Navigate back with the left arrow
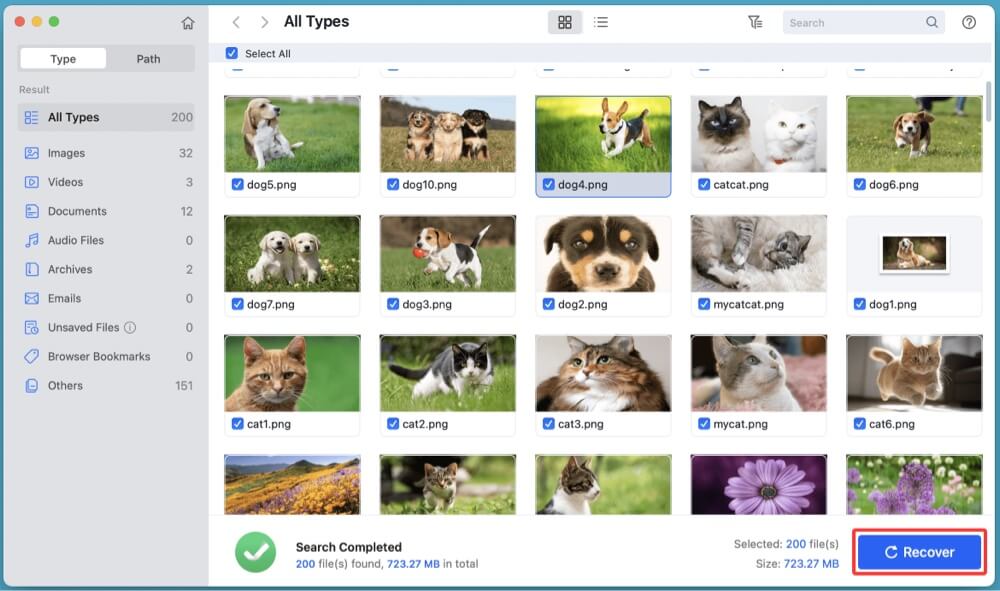The height and width of the screenshot is (591, 1000). tap(236, 22)
